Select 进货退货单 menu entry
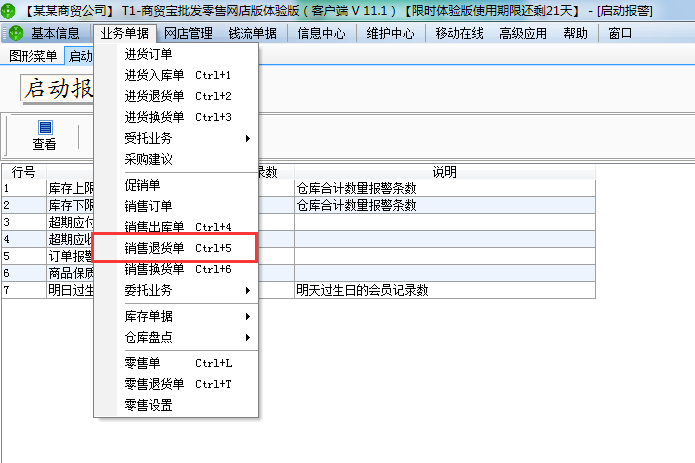The image size is (695, 463). tap(176, 96)
